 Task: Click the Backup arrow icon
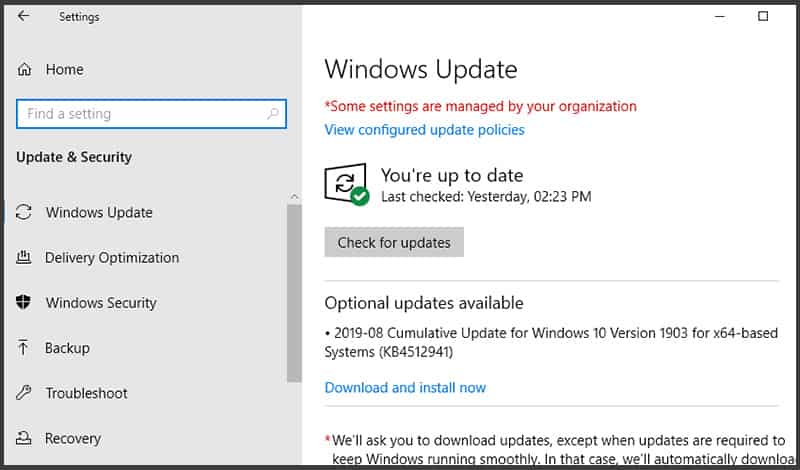24,348
